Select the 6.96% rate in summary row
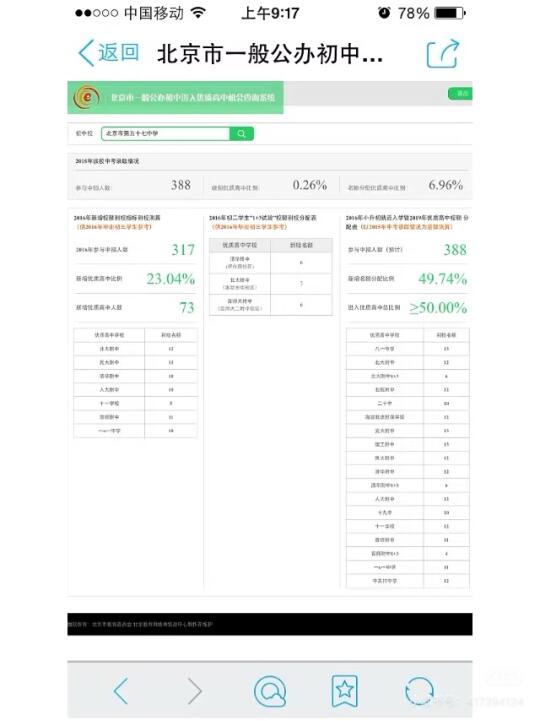 (445, 185)
